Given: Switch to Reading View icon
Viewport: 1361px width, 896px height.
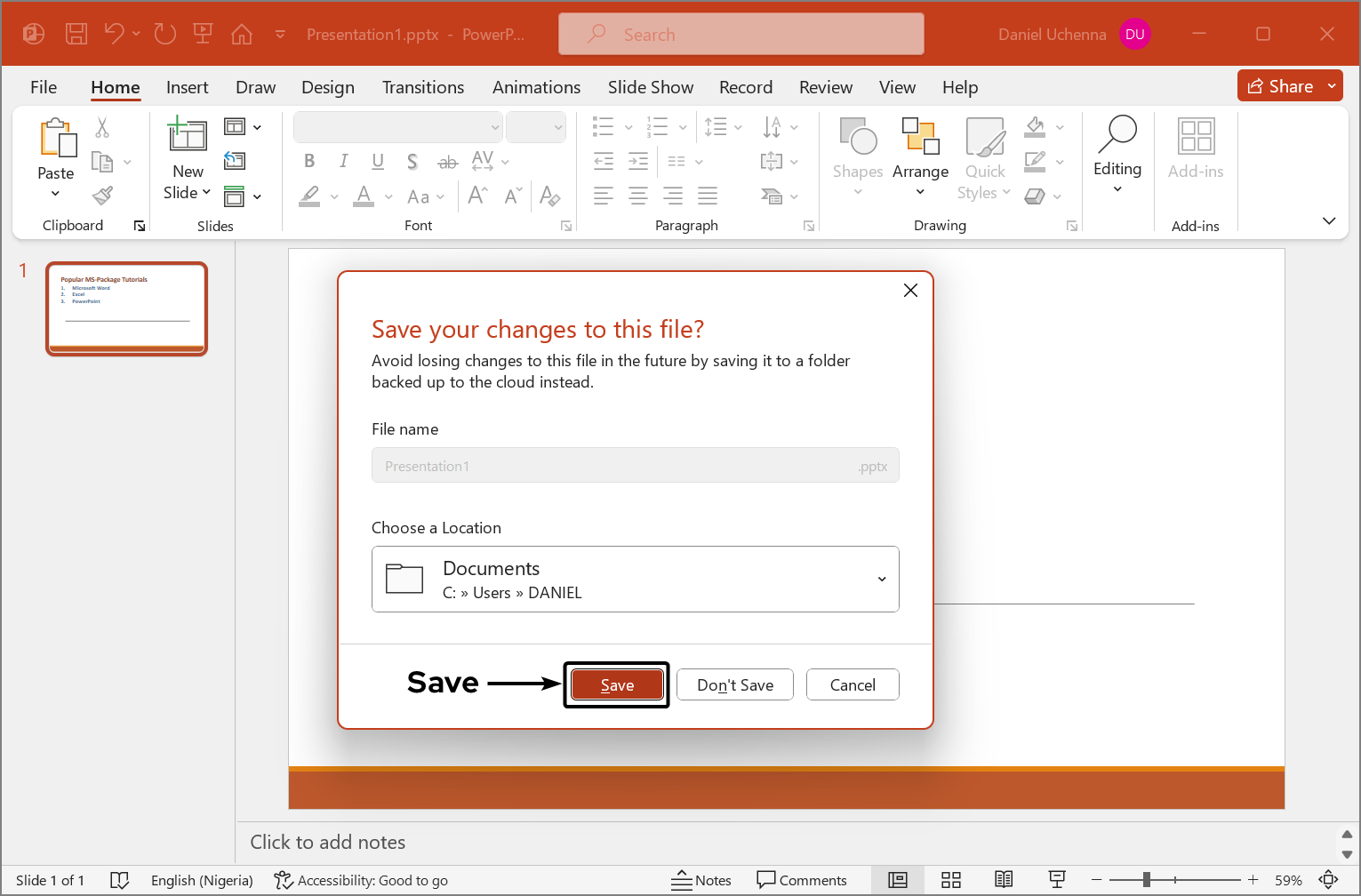Looking at the screenshot, I should 1004,880.
